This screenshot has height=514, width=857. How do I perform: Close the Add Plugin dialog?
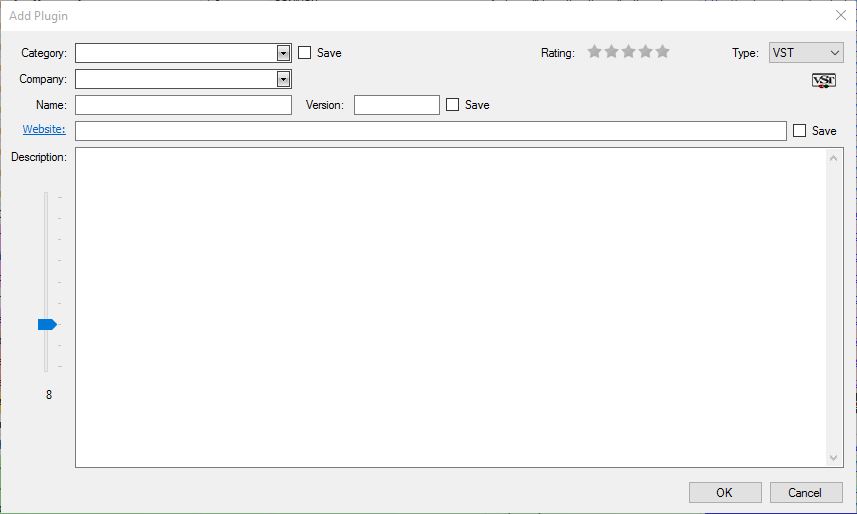pos(841,15)
